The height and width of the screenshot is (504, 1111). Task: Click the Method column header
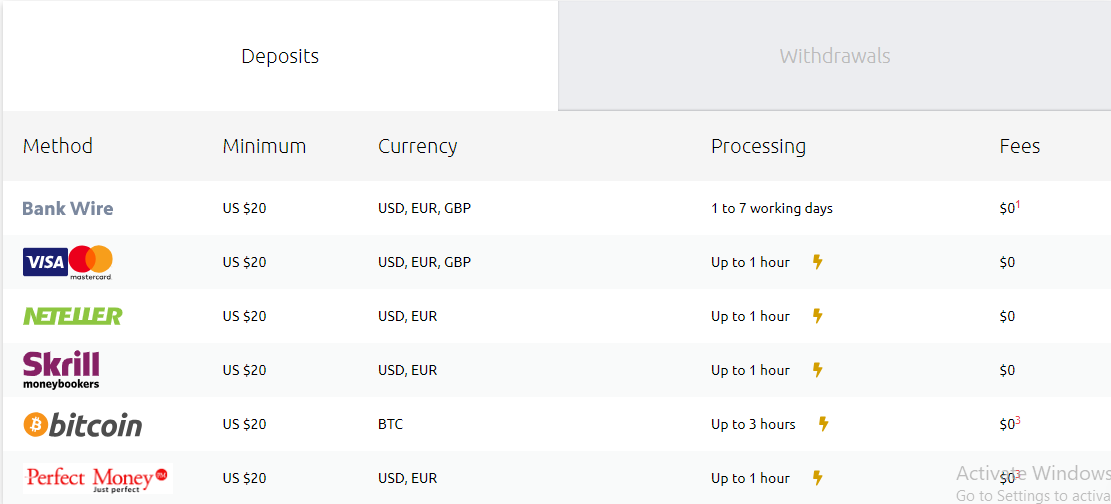pos(57,147)
